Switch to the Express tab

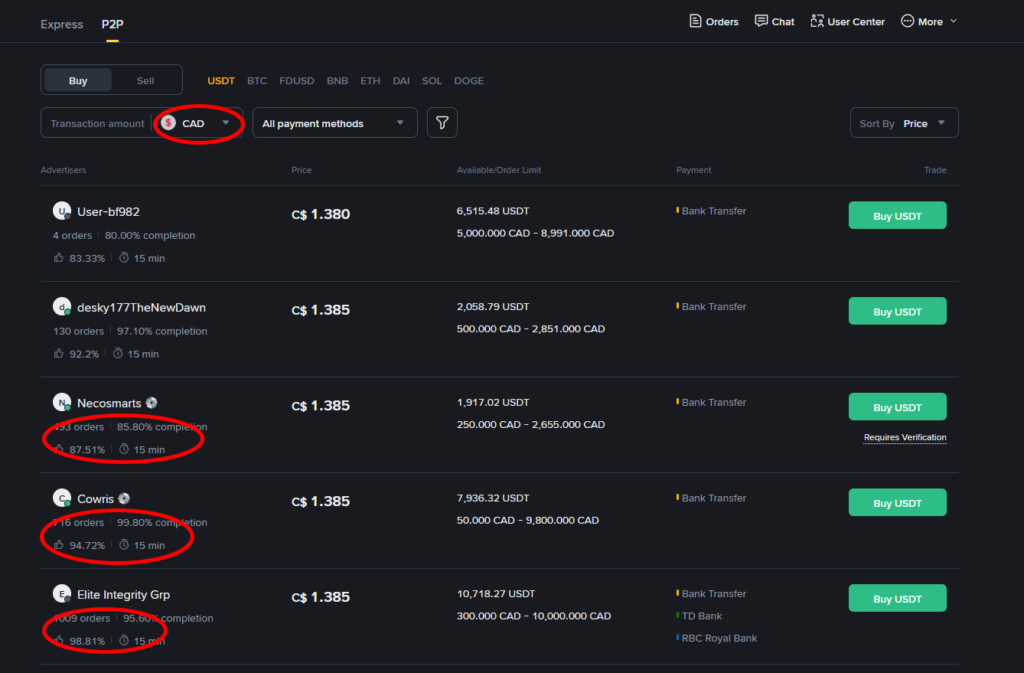(x=61, y=23)
